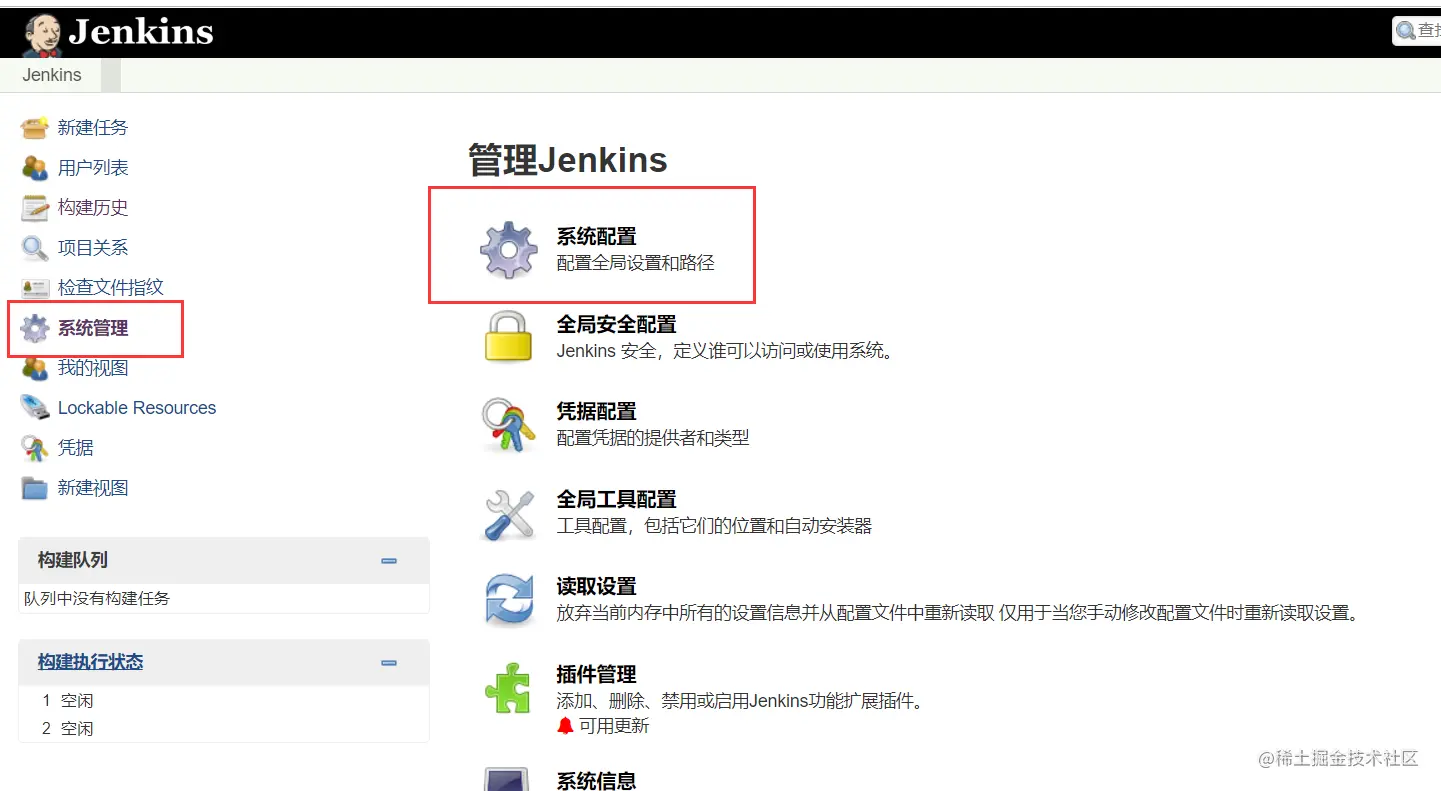Click the 新建任务 box icon

[35, 128]
